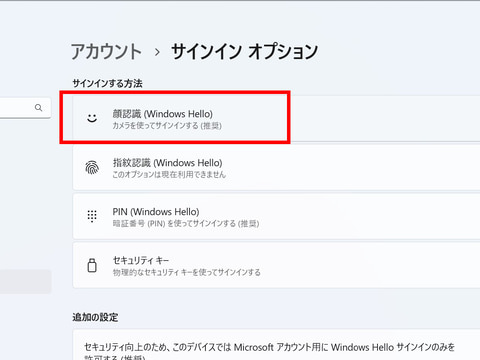
Task: Click text このオプションは現在利用できません
Action: [169, 174]
